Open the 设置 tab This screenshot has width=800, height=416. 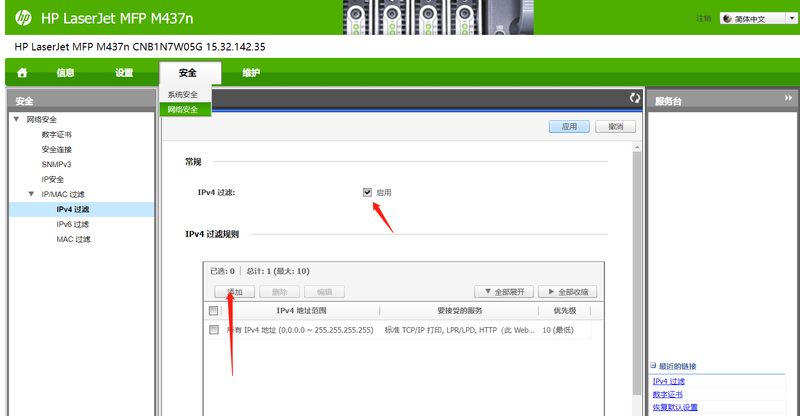coord(124,73)
